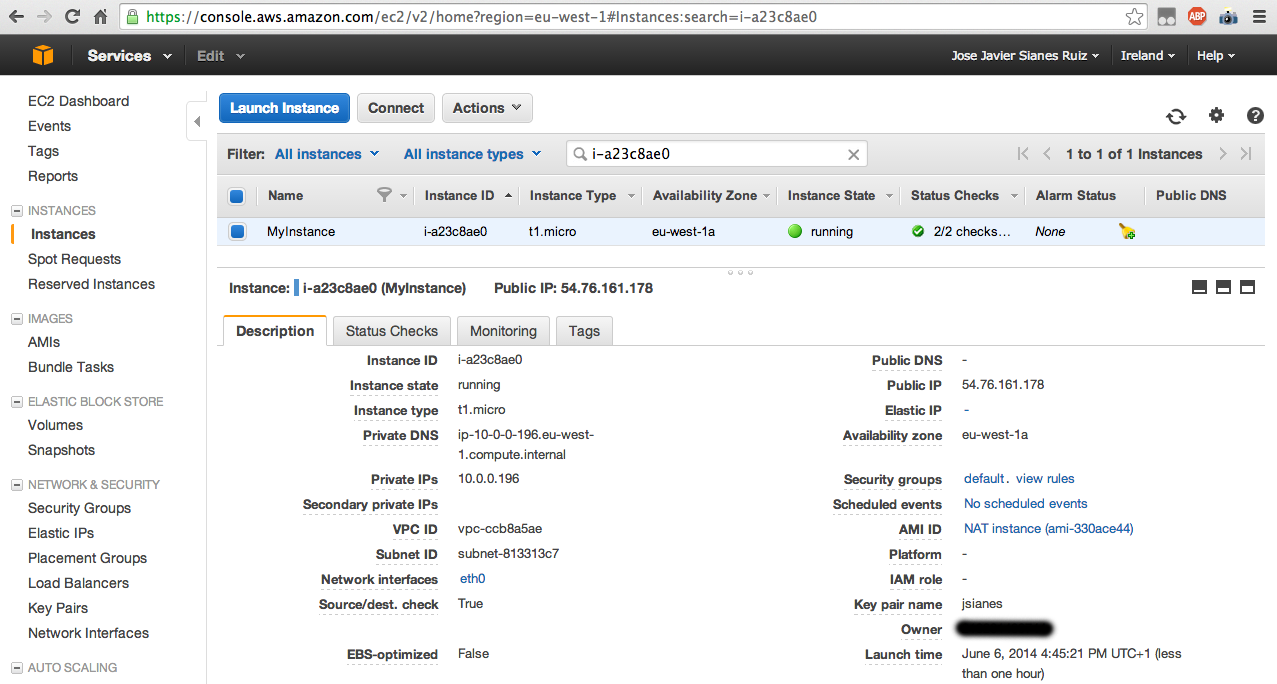Go to browser home icon
This screenshot has width=1277, height=684.
(x=100, y=17)
